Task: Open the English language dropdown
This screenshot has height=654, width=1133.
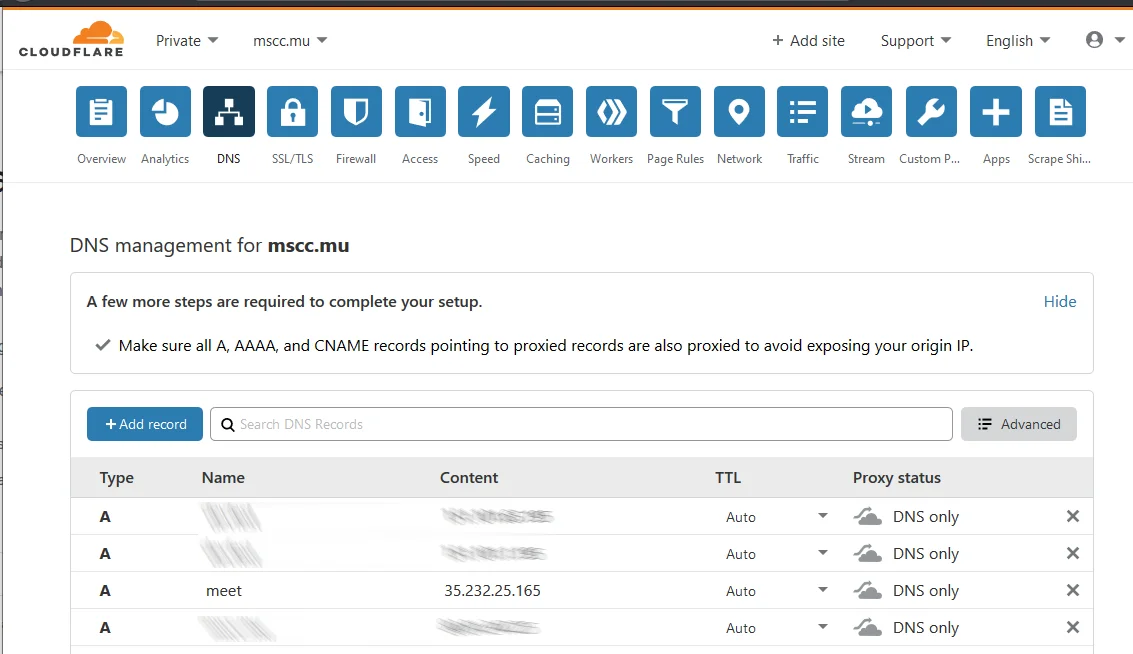Action: tap(1018, 40)
